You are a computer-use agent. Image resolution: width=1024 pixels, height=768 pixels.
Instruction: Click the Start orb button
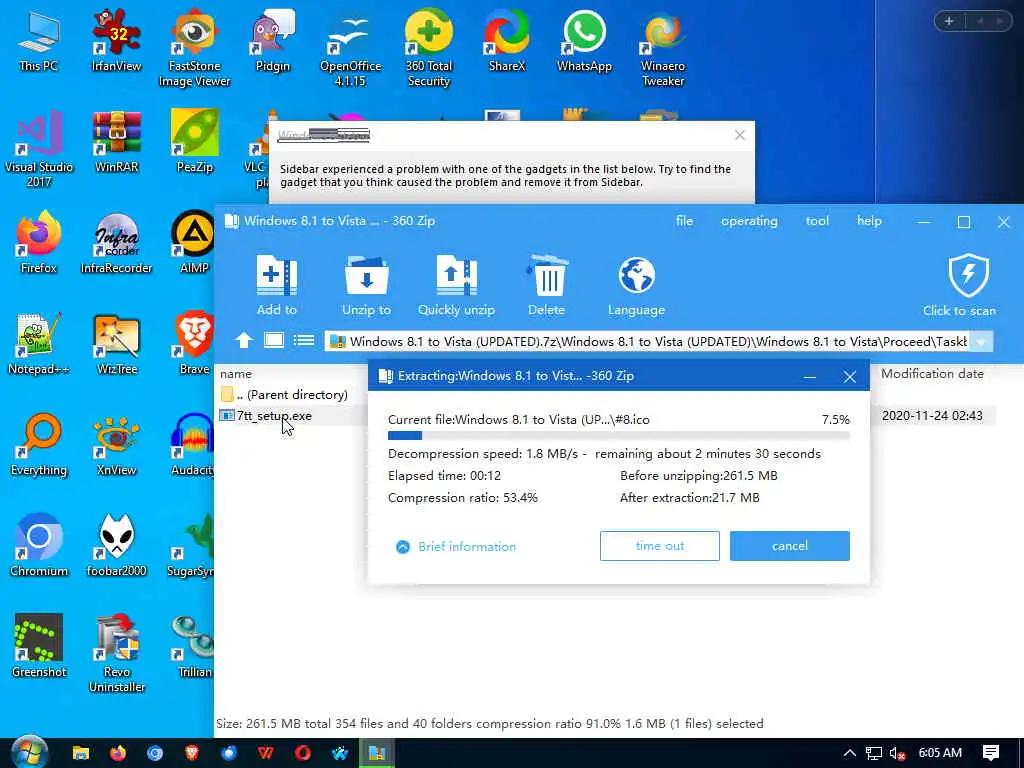pos(29,752)
